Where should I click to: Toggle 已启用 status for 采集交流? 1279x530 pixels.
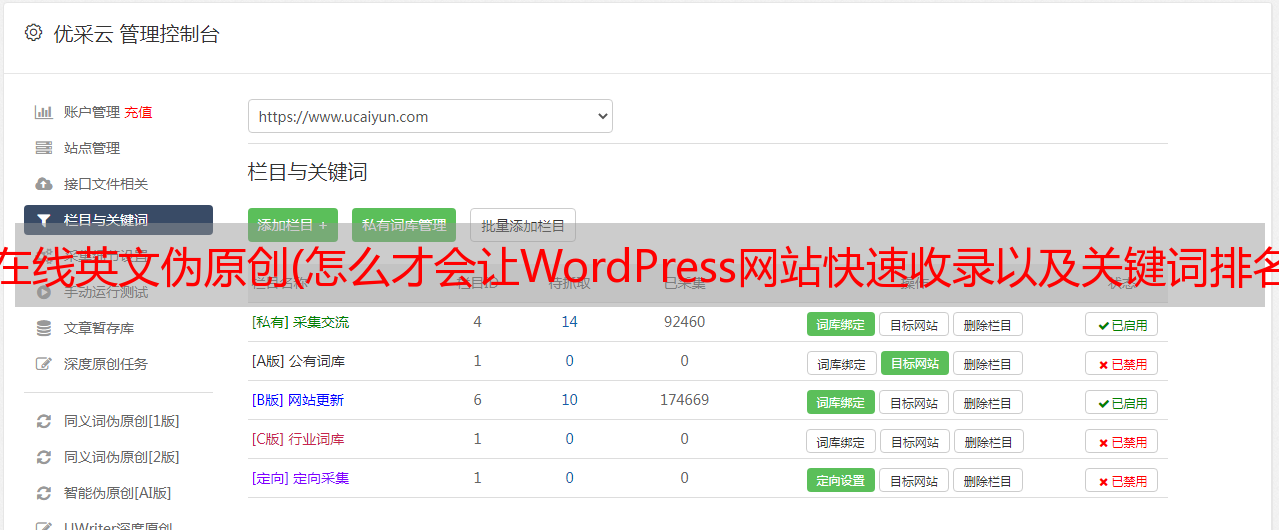(1122, 324)
